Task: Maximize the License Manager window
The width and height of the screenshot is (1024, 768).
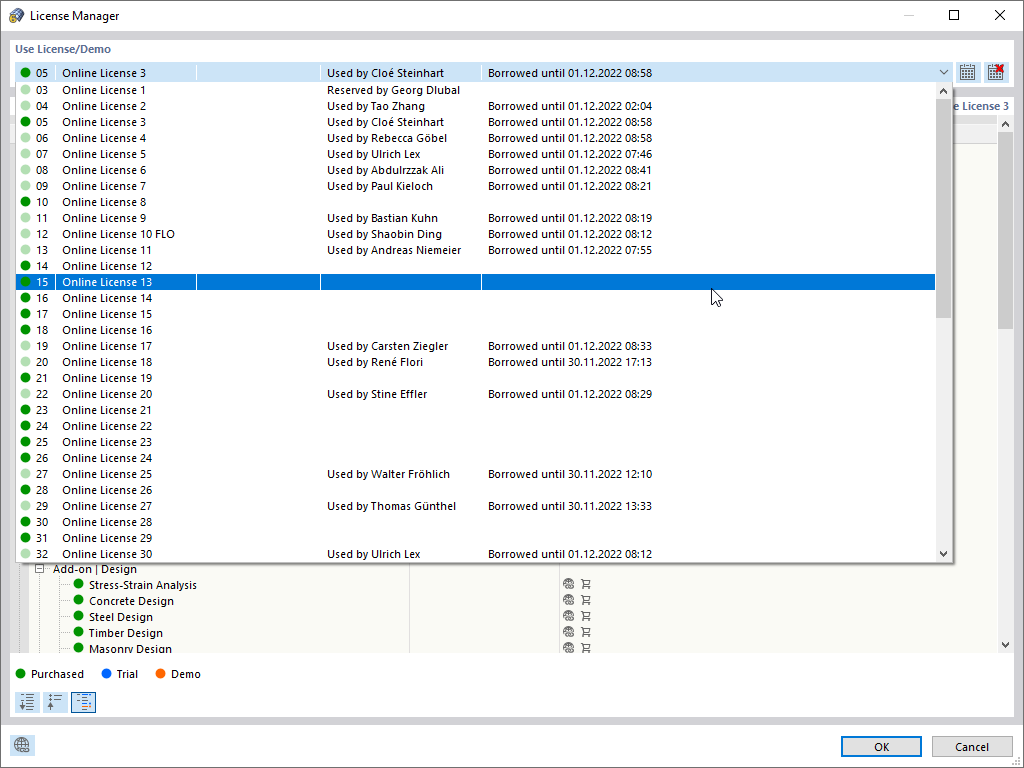Action: click(x=954, y=15)
